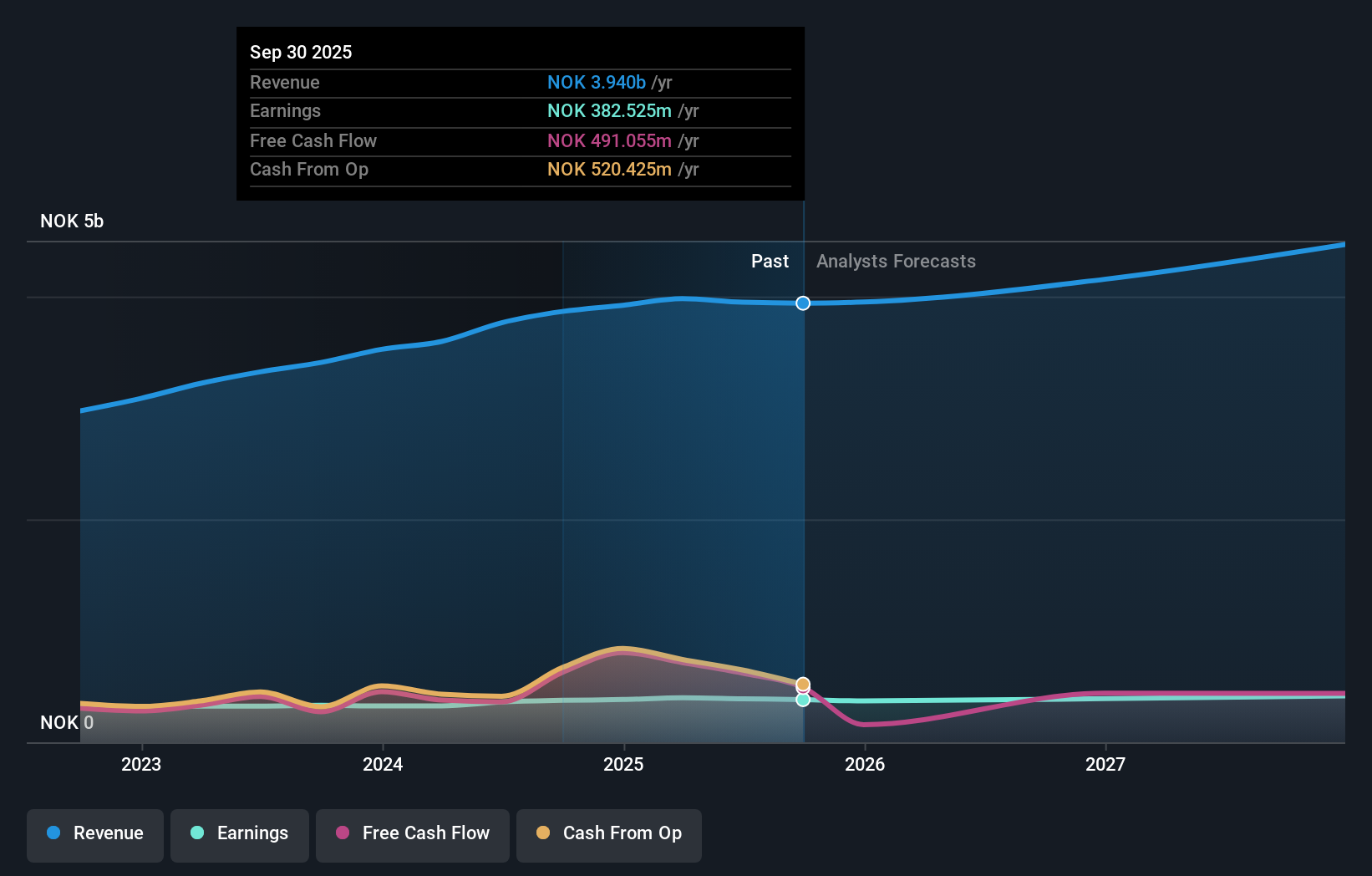Image resolution: width=1372 pixels, height=876 pixels.
Task: Click the NOK 491.055m Free Cash Flow value
Action: [x=609, y=141]
